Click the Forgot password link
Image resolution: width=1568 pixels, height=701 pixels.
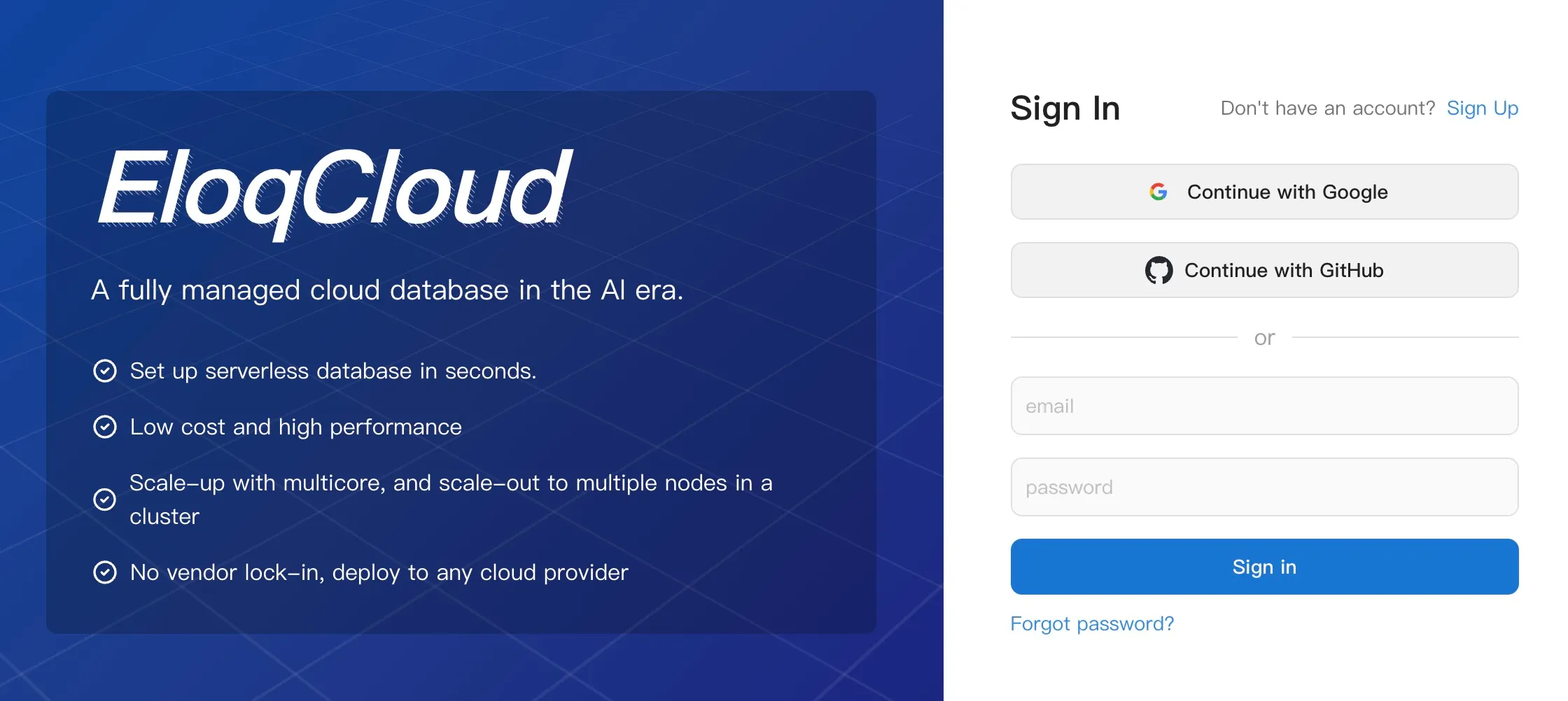click(1092, 623)
